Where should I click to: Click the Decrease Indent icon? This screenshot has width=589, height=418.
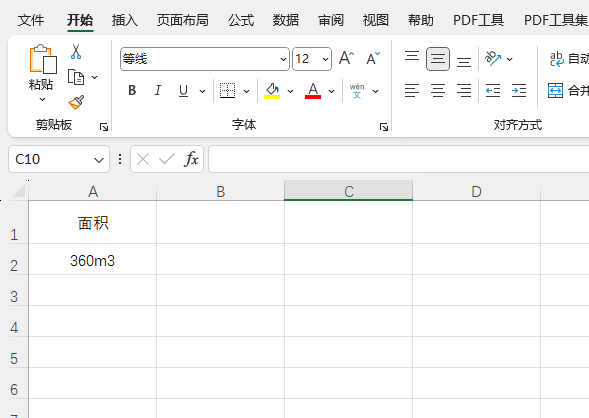(x=493, y=91)
